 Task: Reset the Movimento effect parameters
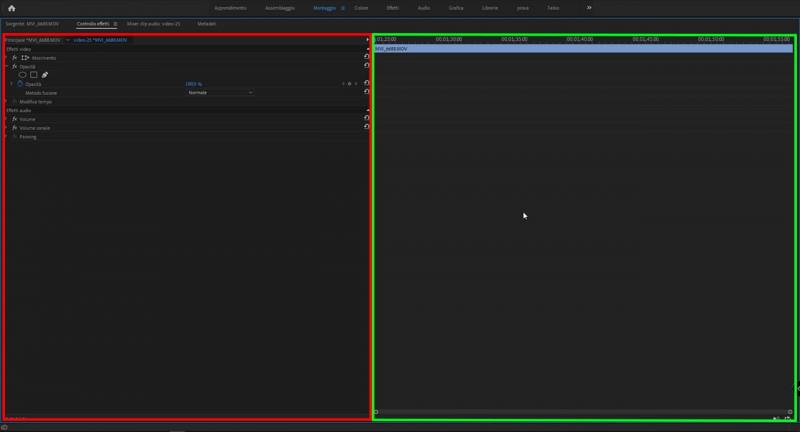[x=367, y=58]
